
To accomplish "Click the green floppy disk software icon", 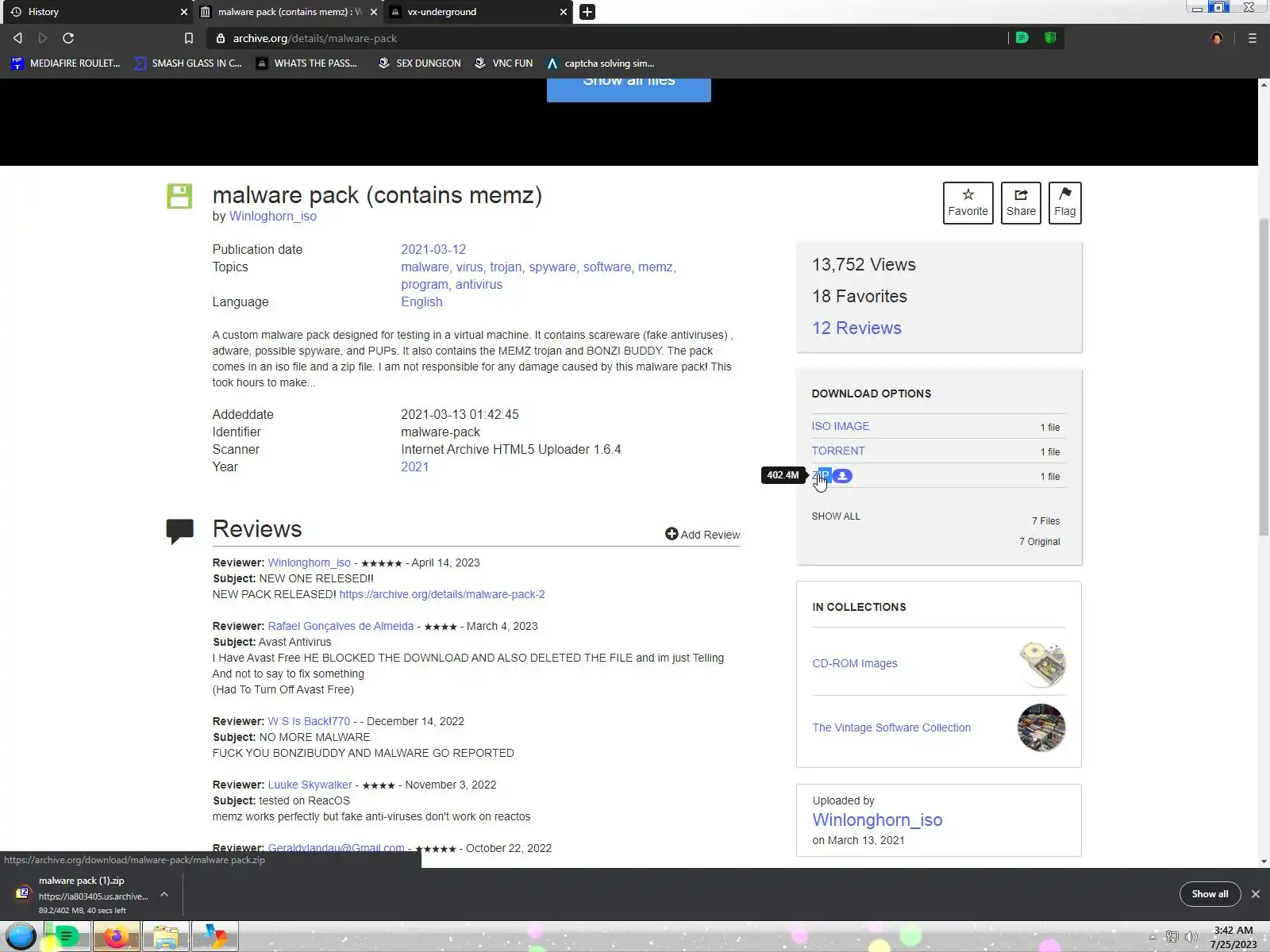I will point(179,196).
